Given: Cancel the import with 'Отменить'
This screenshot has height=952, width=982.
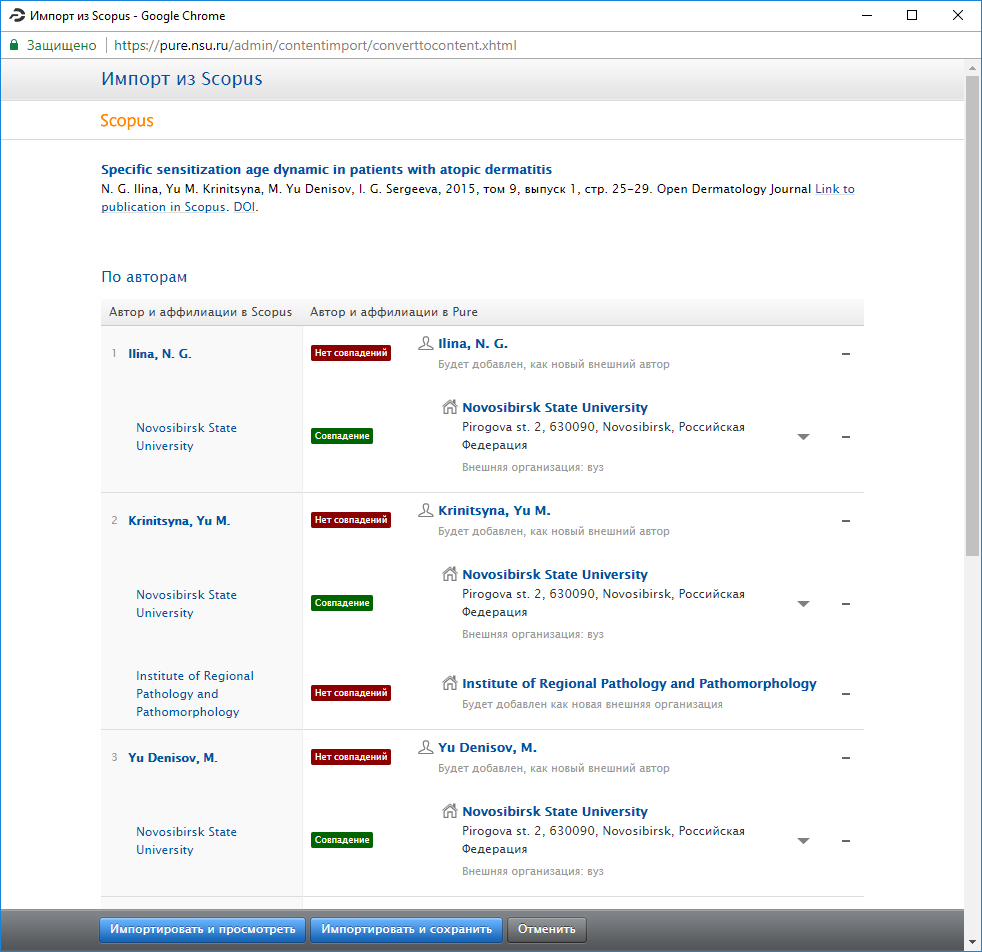Looking at the screenshot, I should tap(547, 929).
